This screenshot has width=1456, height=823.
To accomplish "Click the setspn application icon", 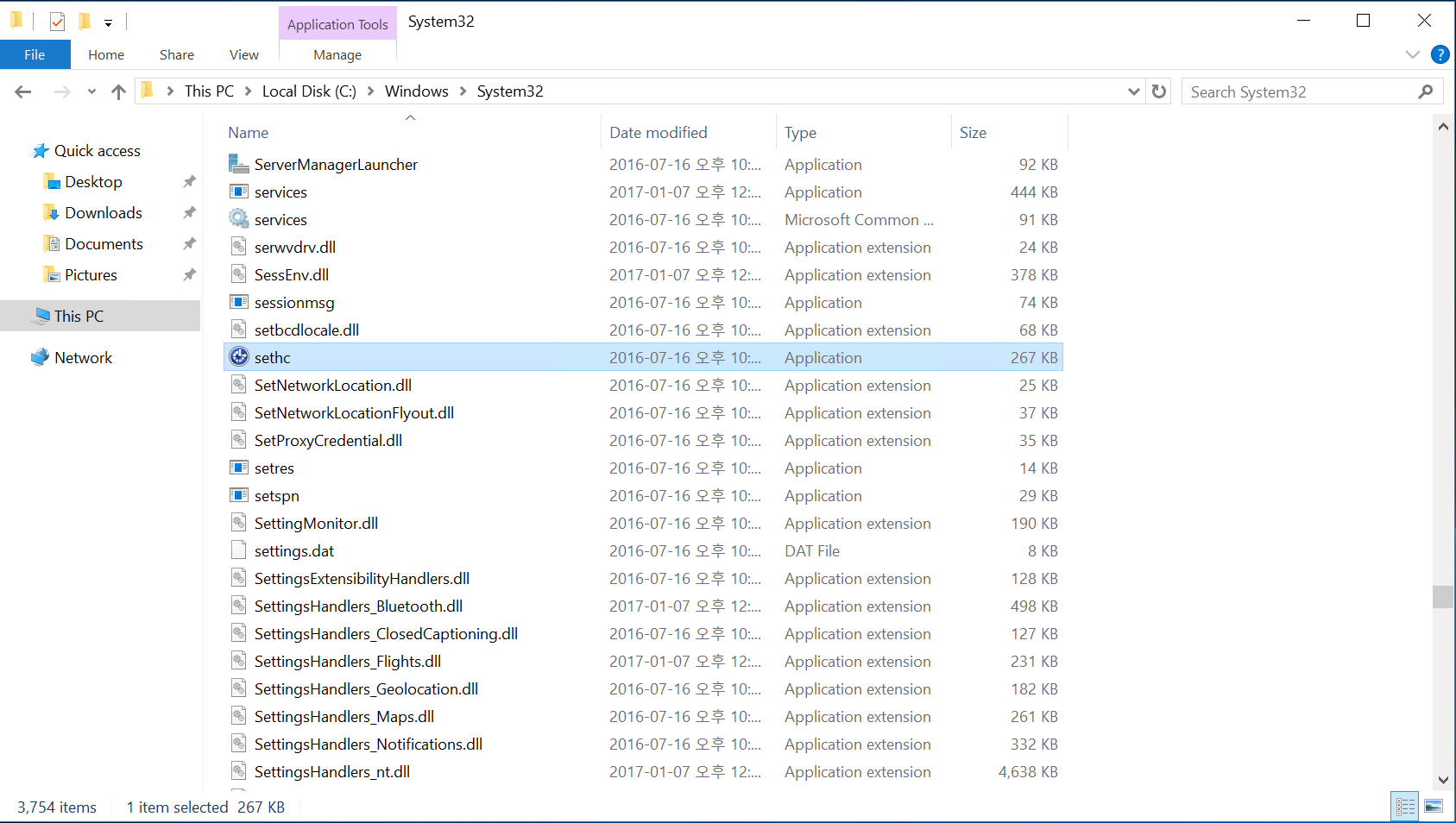I will pyautogui.click(x=239, y=494).
